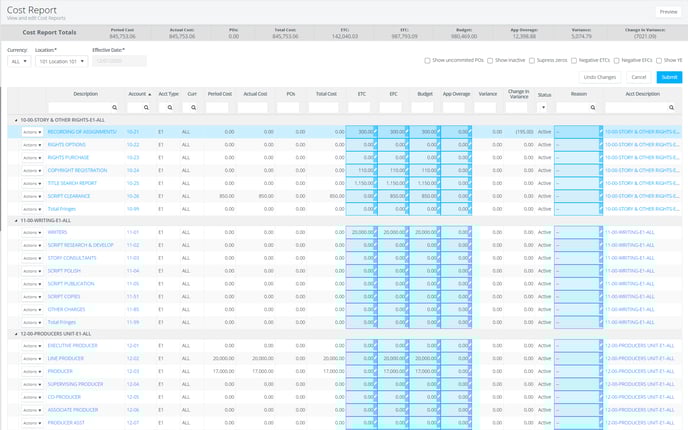Open the SCRIPT RESEARCH & DEVELOP link
The height and width of the screenshot is (430, 688).
[x=81, y=245]
